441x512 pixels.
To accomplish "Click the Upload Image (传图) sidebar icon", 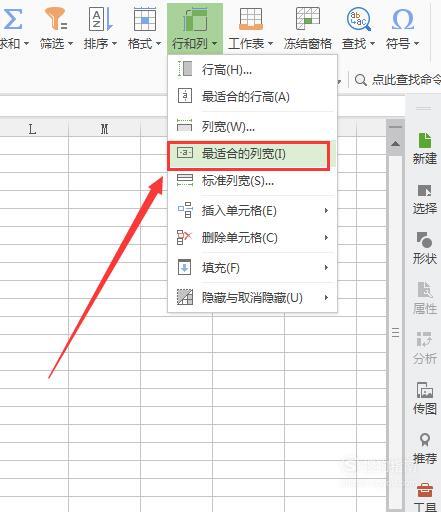I will [x=424, y=390].
